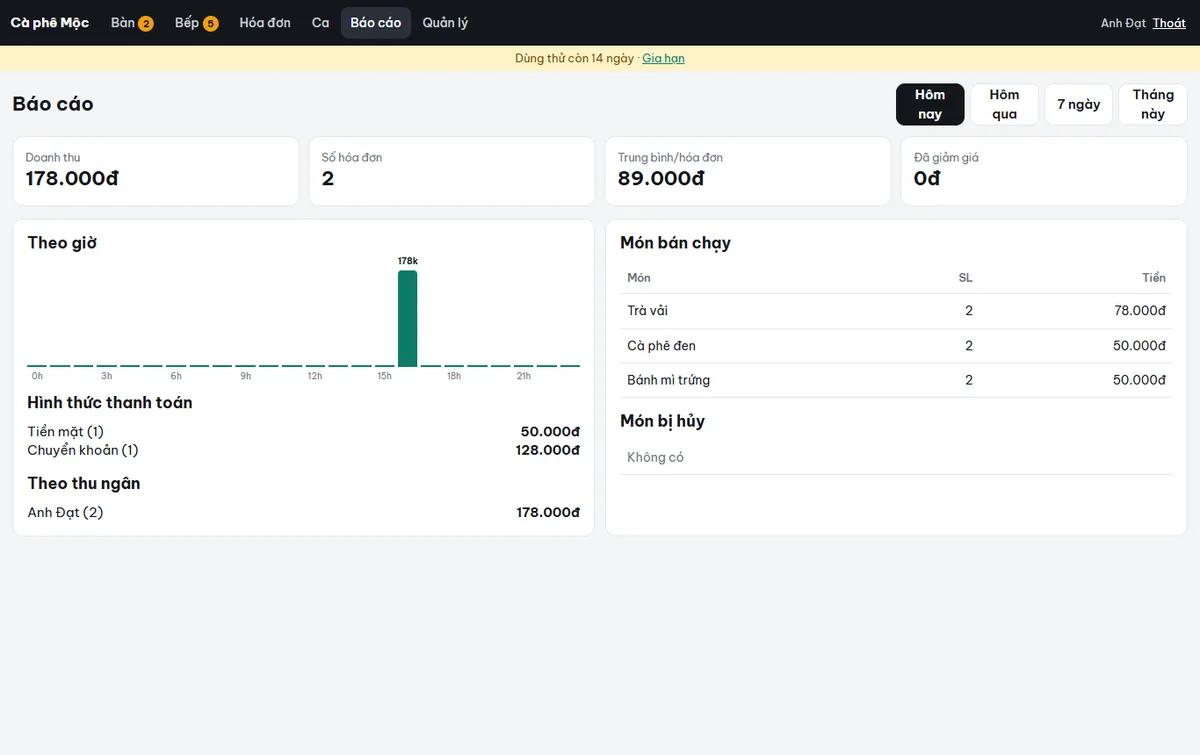Click the Không có cancelled items text
Screen dimensions: 1200x755
pos(655,458)
